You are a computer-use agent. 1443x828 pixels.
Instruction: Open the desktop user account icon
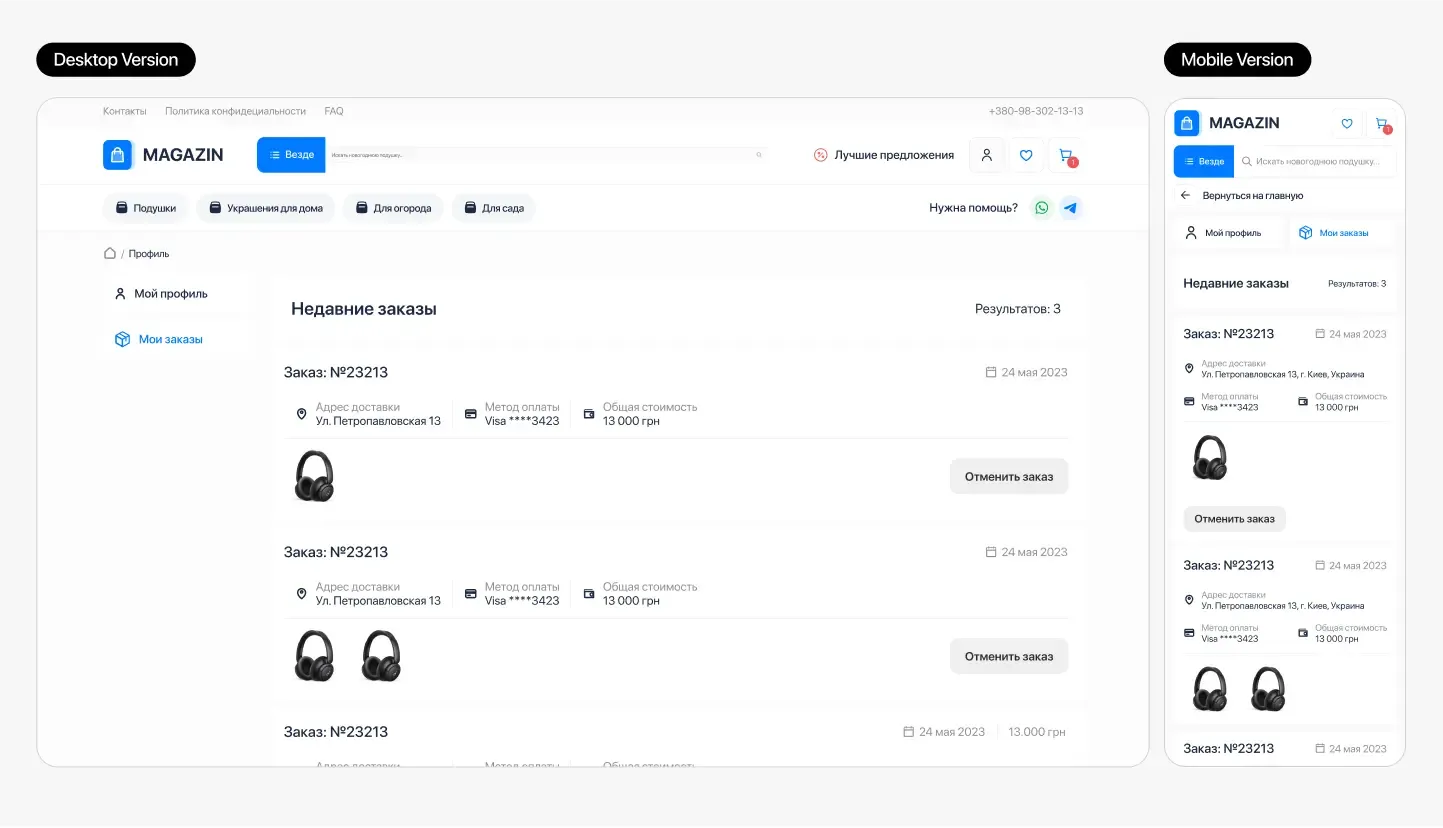[x=987, y=155]
